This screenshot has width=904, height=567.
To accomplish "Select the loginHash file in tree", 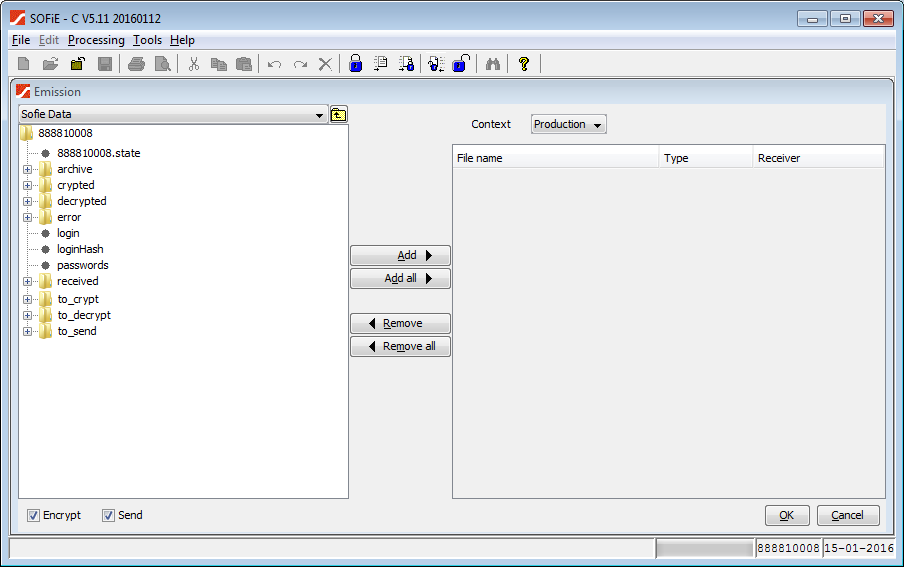I will (80, 249).
